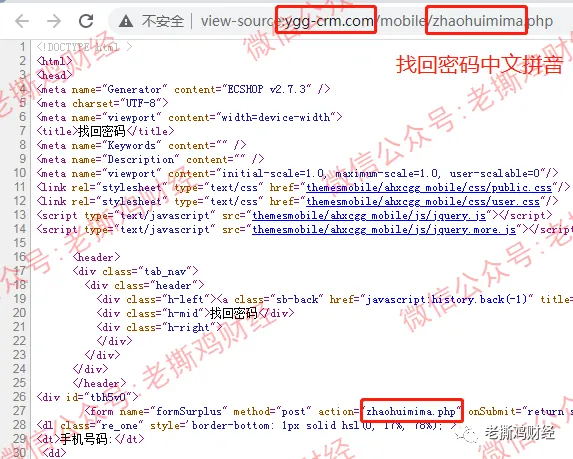The image size is (573, 459).
Task: Select line 4 meta Generator ECSHOP text
Action: click(183, 89)
